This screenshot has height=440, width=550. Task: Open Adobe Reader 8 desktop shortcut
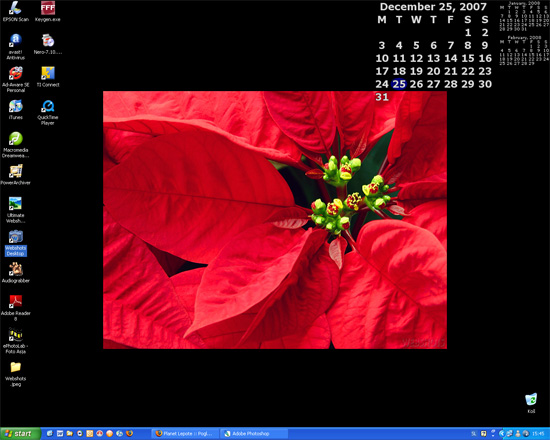(15, 308)
